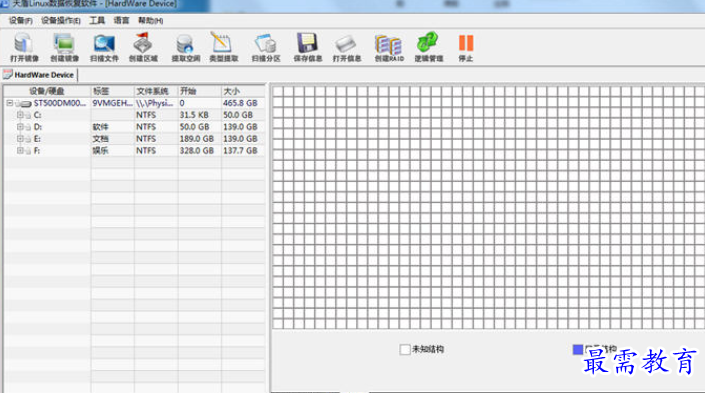Expand the C: partition node
Screen dimensions: 705x393
click(x=20, y=115)
